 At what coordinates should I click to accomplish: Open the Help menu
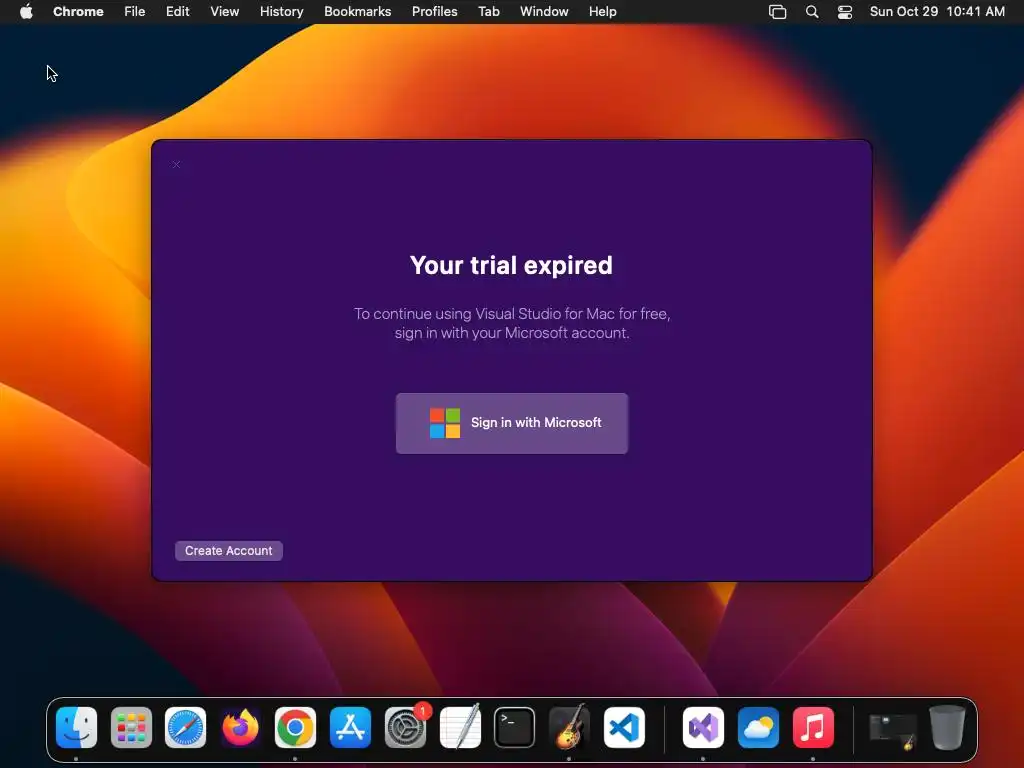(x=602, y=11)
